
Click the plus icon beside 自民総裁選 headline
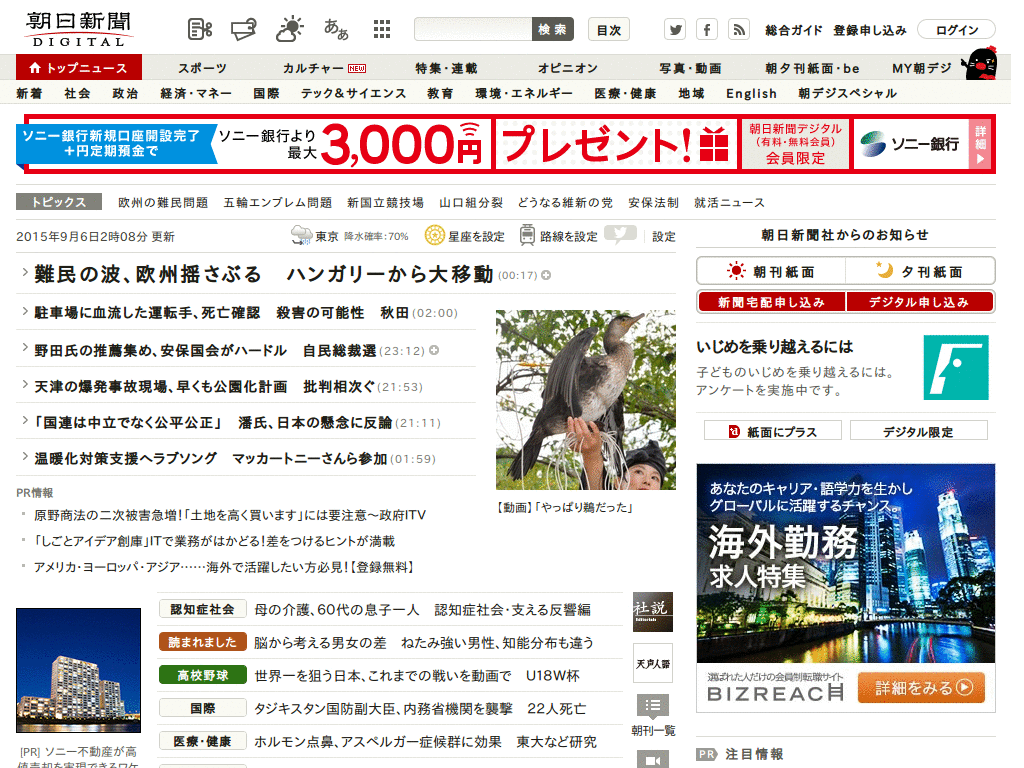point(434,351)
